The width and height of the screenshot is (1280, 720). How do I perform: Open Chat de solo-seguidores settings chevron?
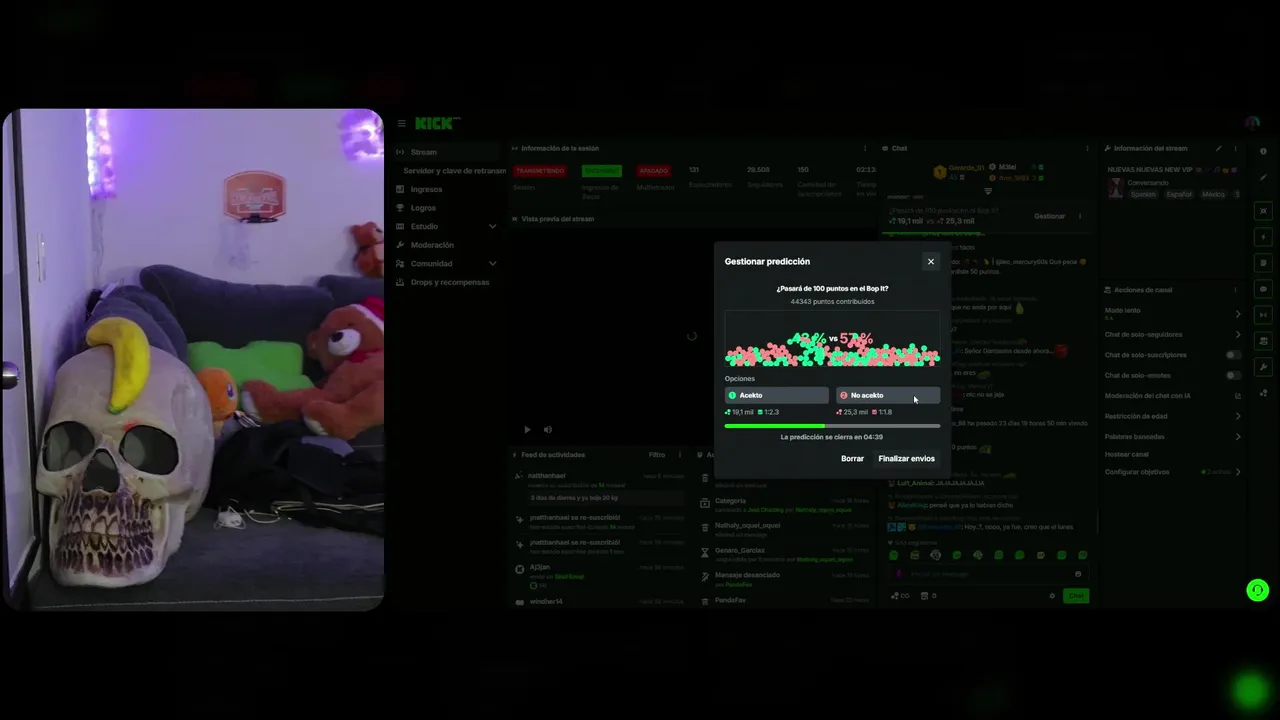(1238, 335)
